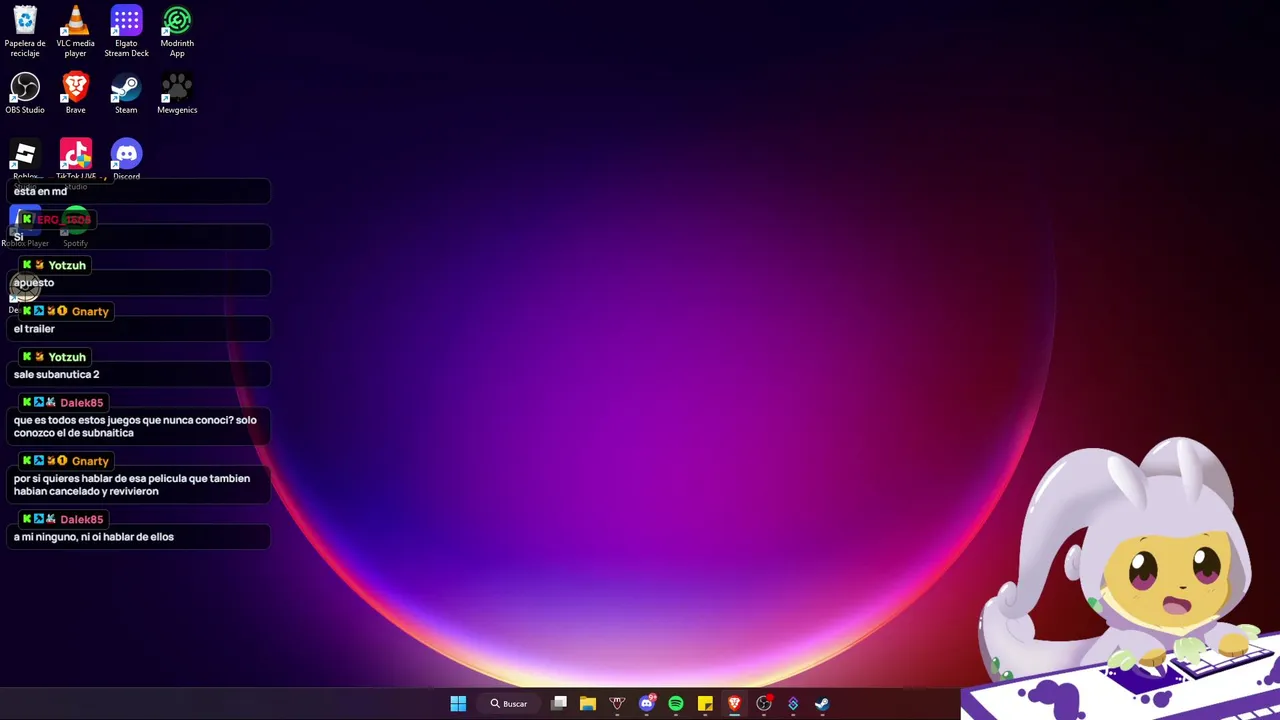Select the Brave desktop shortcut
Viewport: 1280px width, 720px height.
[x=76, y=93]
